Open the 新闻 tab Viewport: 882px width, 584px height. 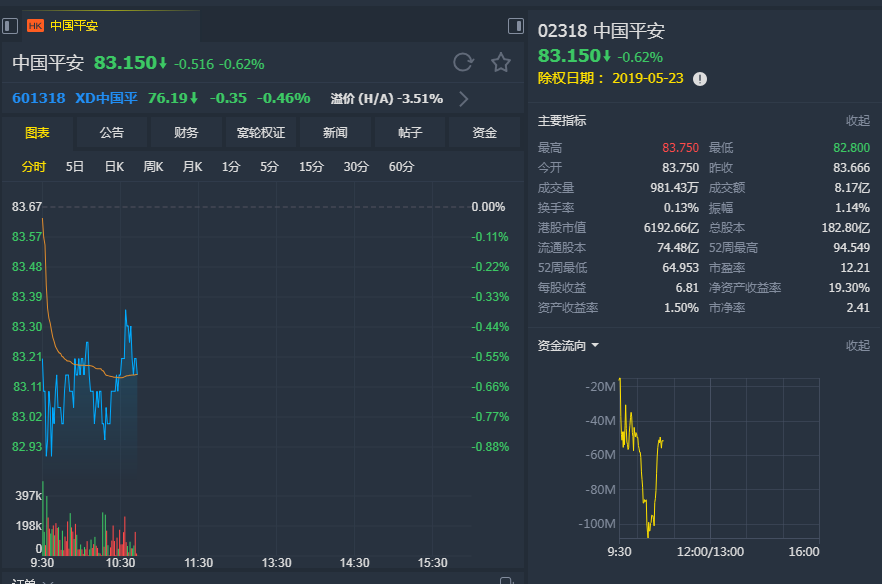pos(335,133)
